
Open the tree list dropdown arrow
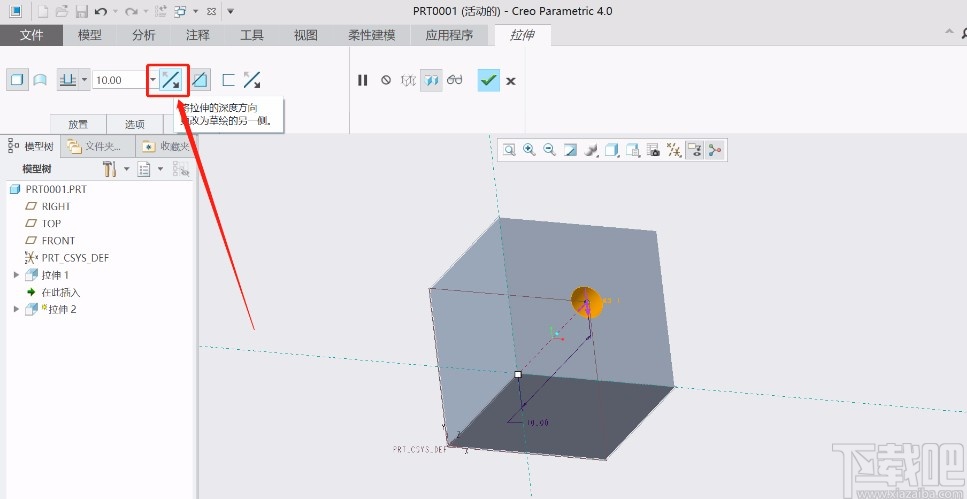[160, 169]
